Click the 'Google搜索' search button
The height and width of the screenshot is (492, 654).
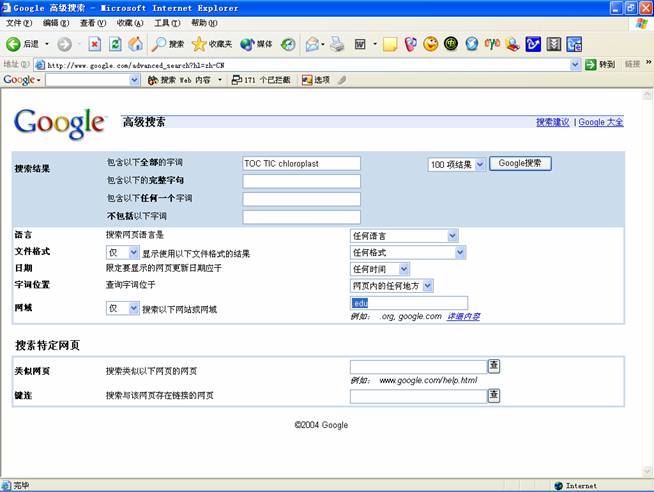pos(520,163)
